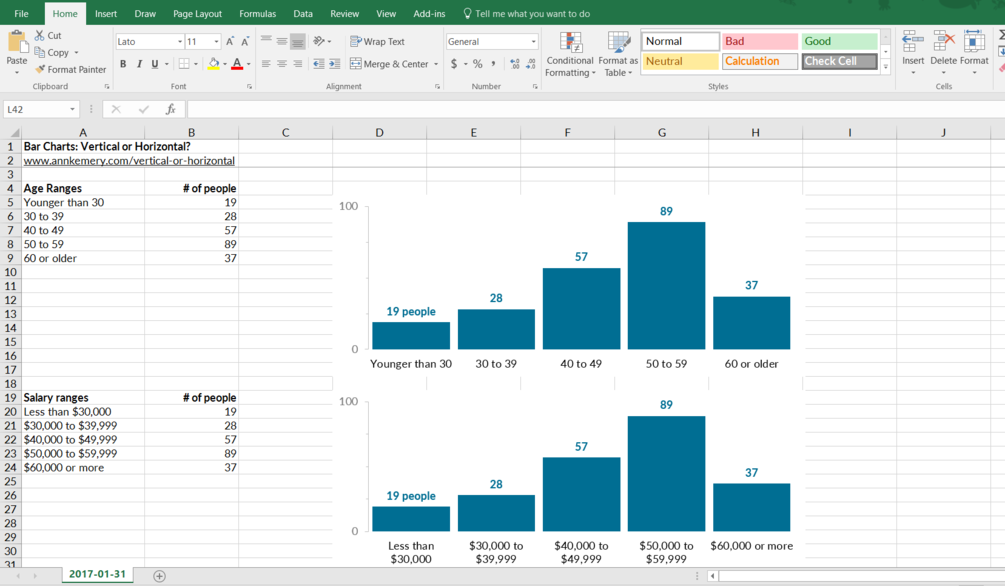The height and width of the screenshot is (586, 1005).
Task: Click the Format Painter brush icon
Action: pos(40,69)
